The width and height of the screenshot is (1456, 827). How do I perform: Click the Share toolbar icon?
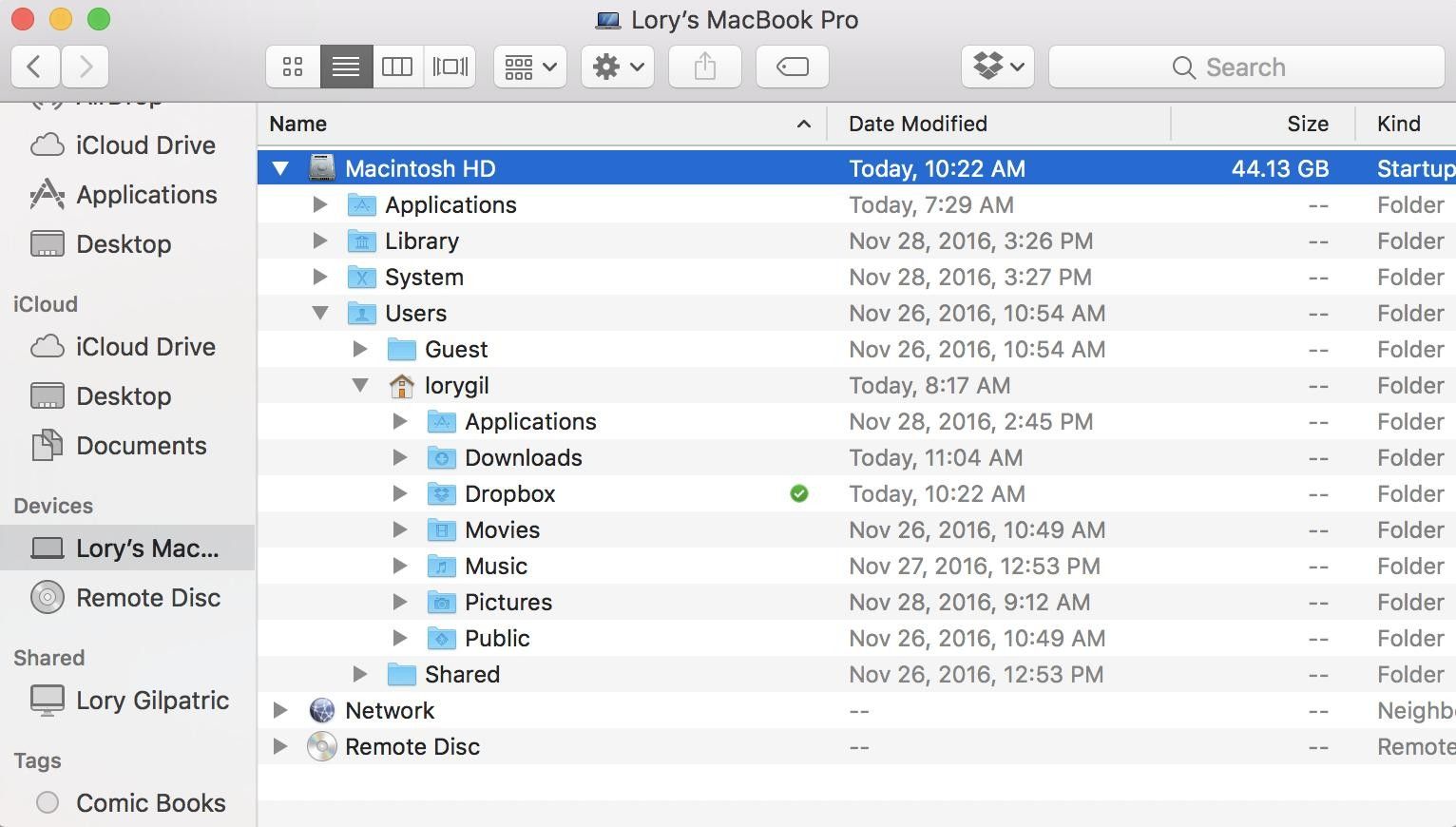(703, 67)
